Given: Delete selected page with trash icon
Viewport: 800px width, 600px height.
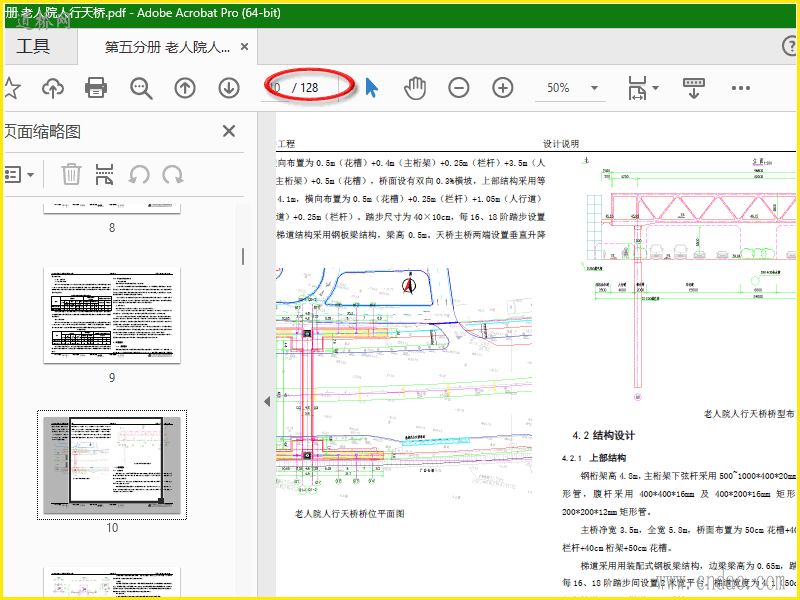Looking at the screenshot, I should (x=71, y=174).
